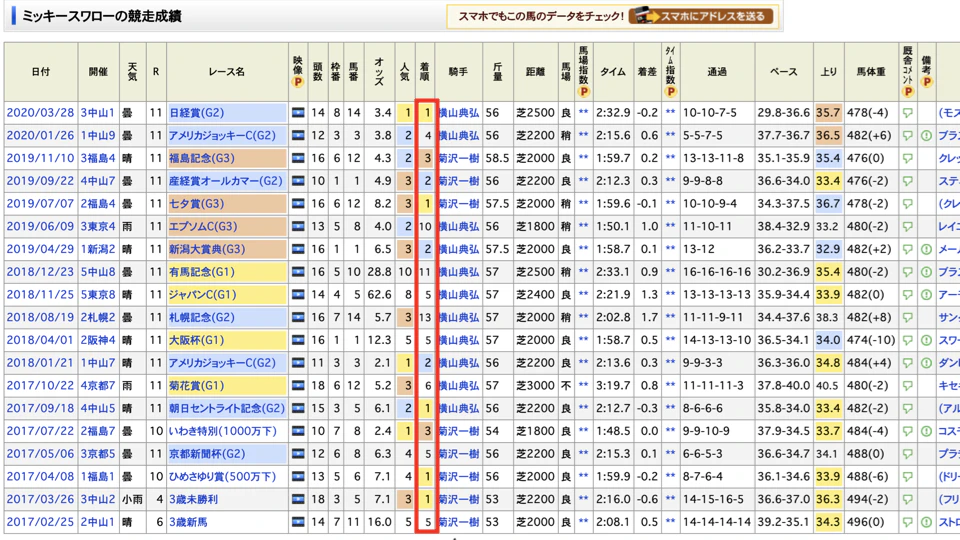Click the 日付 column header
This screenshot has width=960, height=540.
[40, 72]
